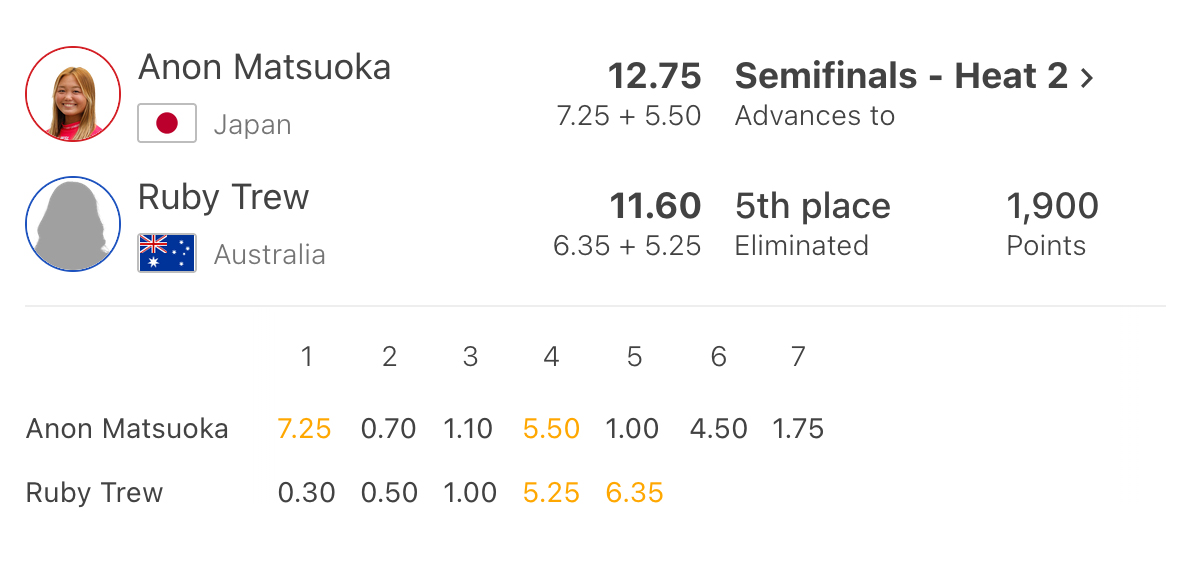
Task: Click Anon Matsuoka row label in table
Action: tap(127, 429)
